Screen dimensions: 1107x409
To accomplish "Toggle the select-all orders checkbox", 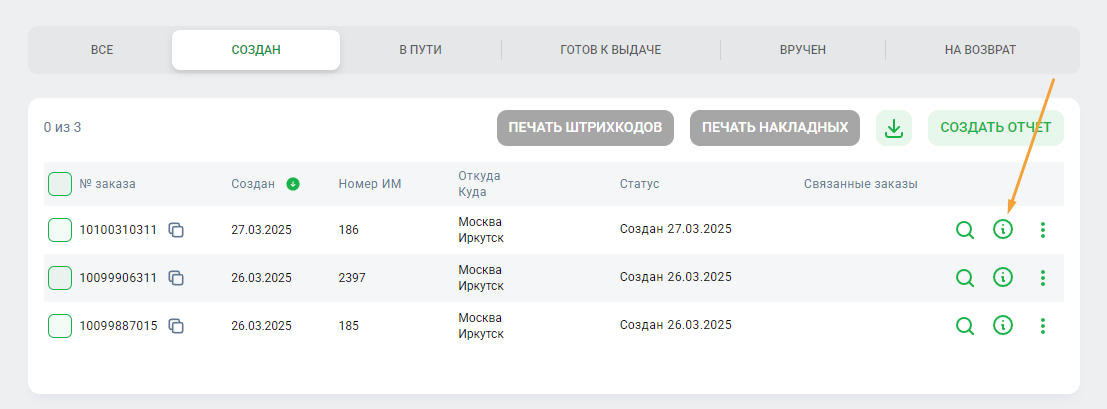I will [60, 184].
